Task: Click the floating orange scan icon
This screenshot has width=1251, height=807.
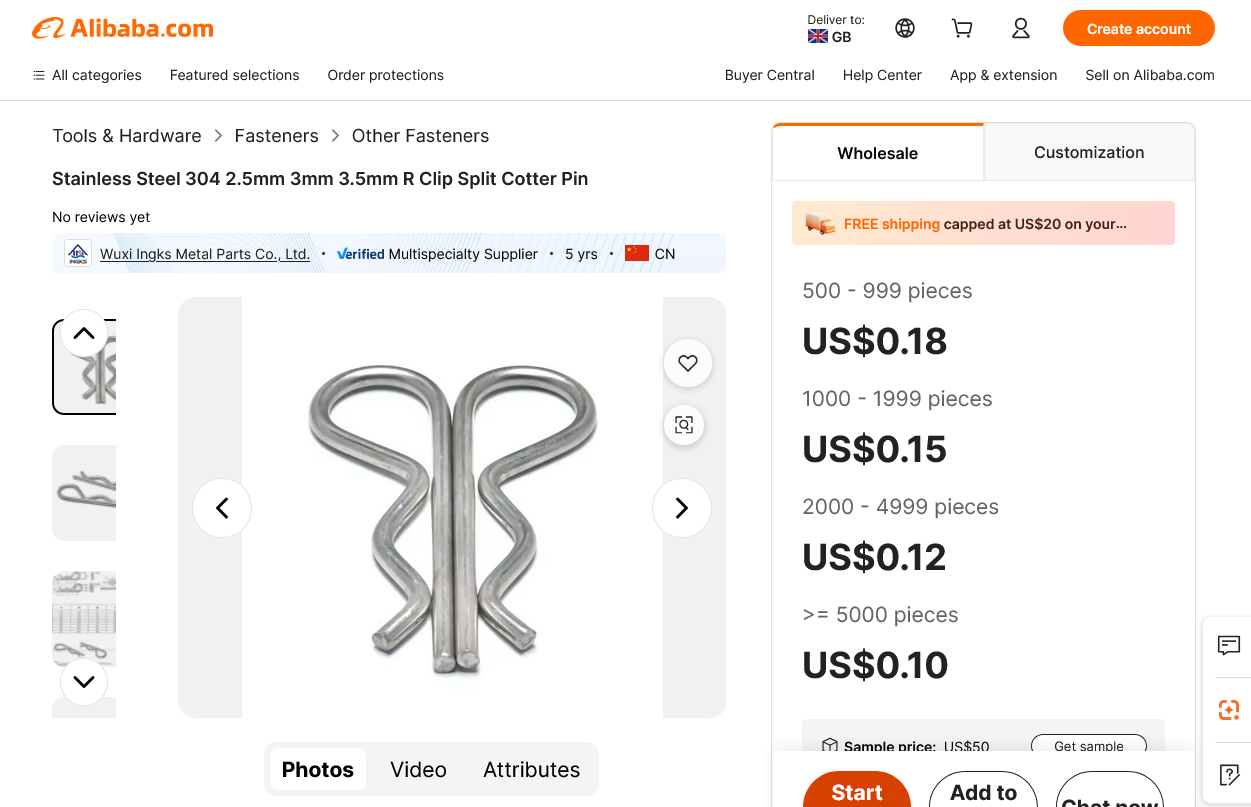Action: 1229,710
